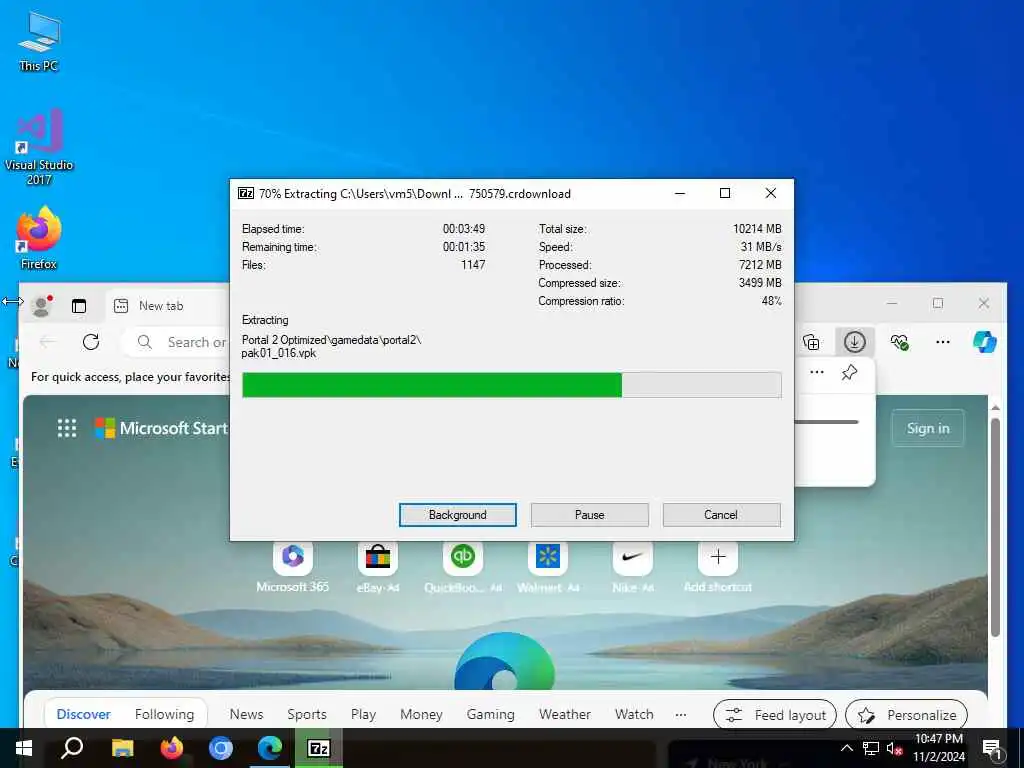Open Walmart shortcut tile

pos(548,566)
